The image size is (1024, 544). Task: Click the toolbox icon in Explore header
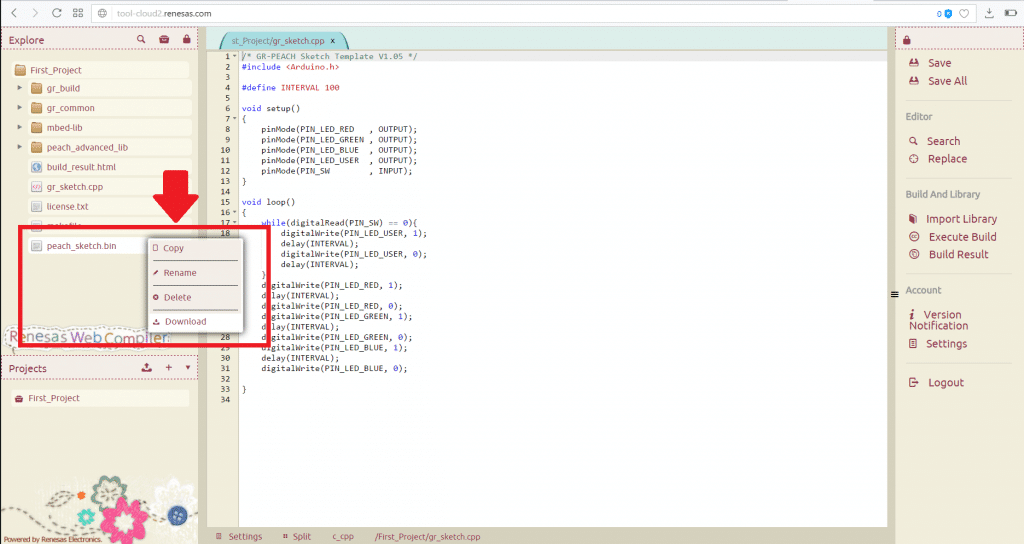tap(164, 40)
